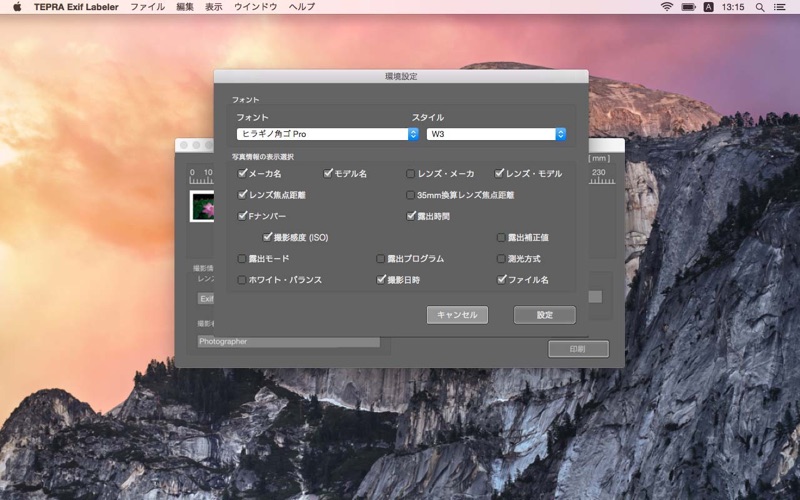Enable the 測光方式 checkbox
The image size is (800, 500).
(501, 259)
